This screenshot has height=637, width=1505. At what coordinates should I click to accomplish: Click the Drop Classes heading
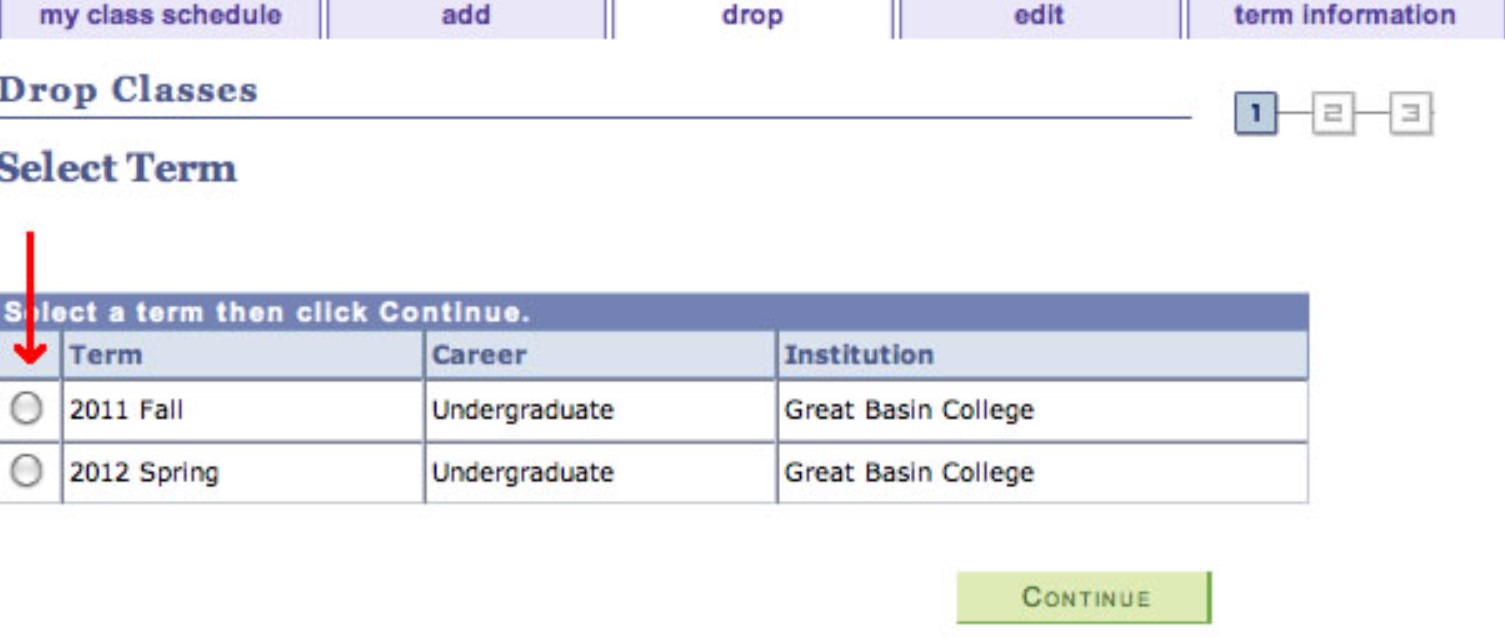128,90
